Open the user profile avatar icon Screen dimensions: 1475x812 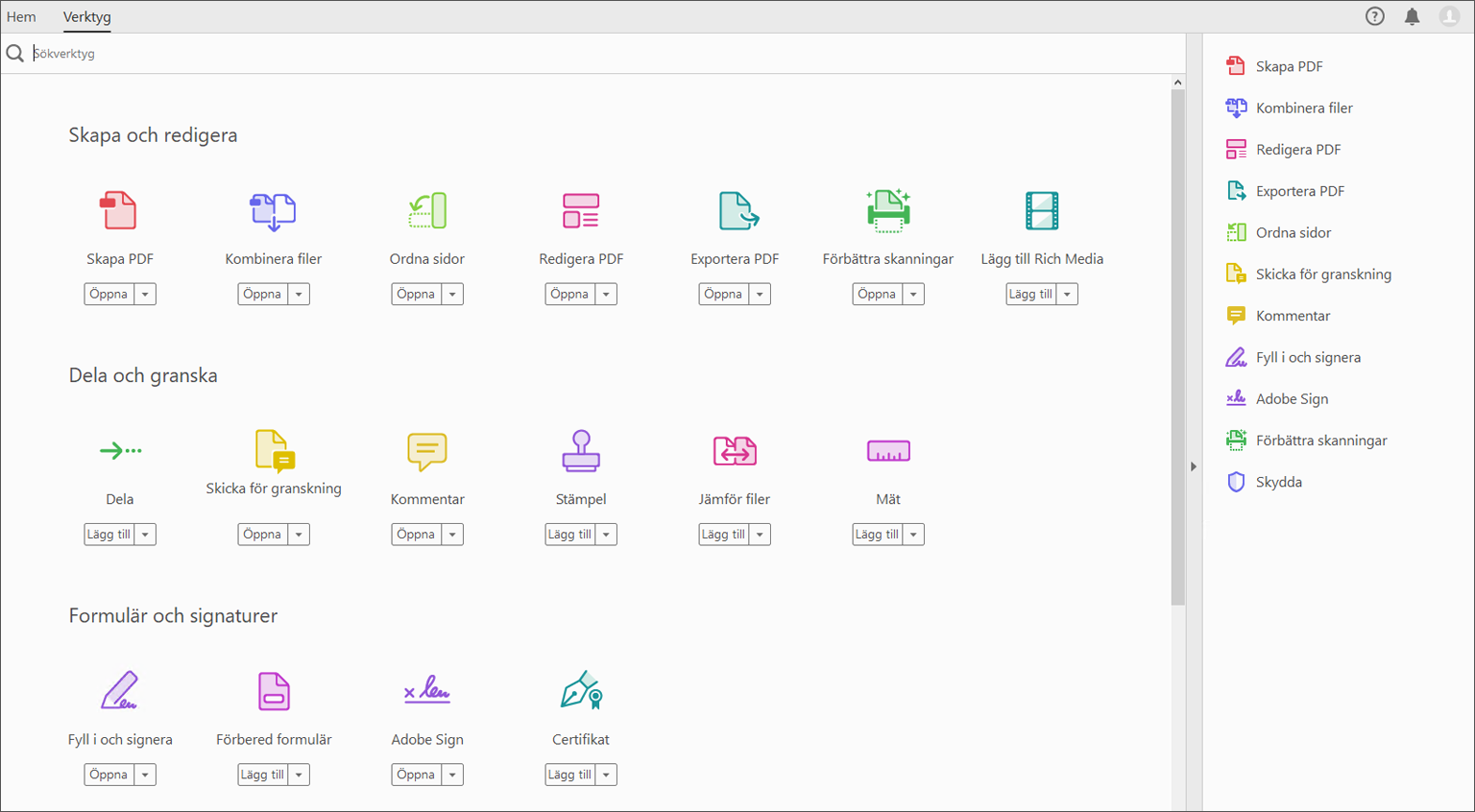click(1449, 16)
